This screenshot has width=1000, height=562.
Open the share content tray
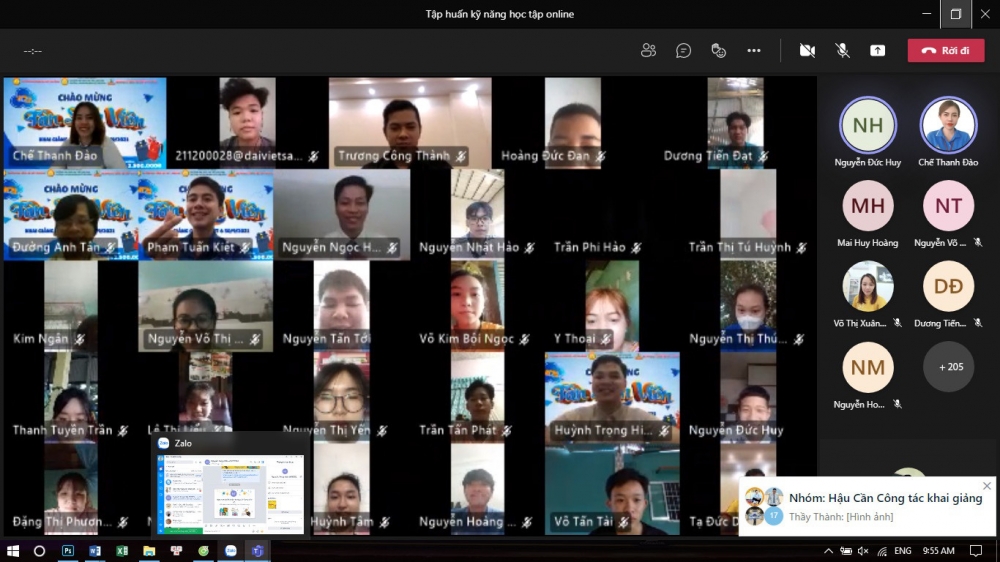877,51
